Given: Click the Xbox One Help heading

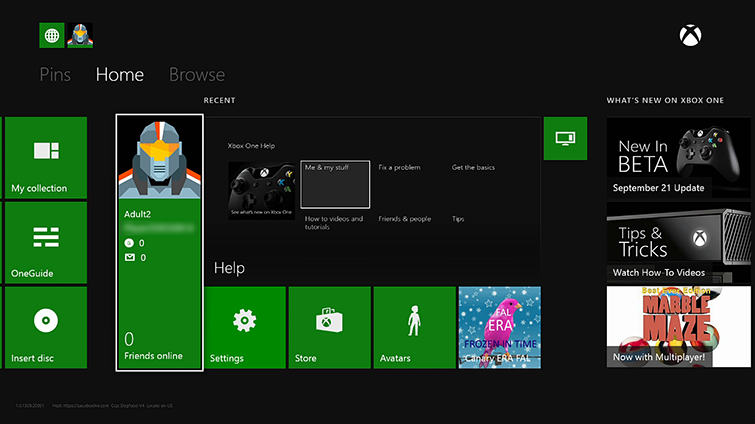Looking at the screenshot, I should point(251,146).
